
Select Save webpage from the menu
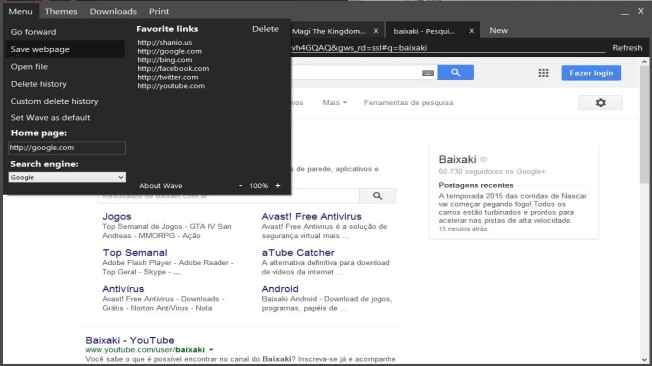[65, 49]
